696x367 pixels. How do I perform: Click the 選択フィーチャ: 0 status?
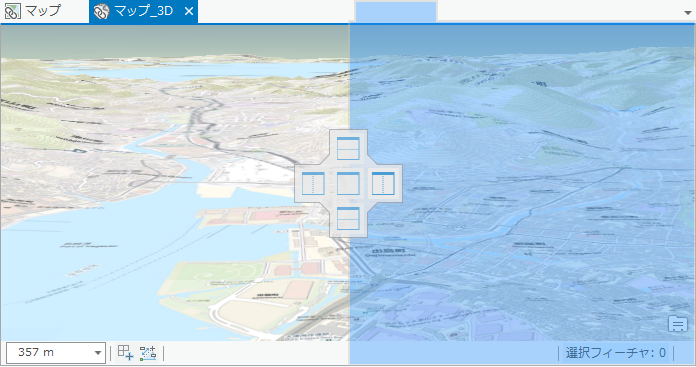click(616, 353)
